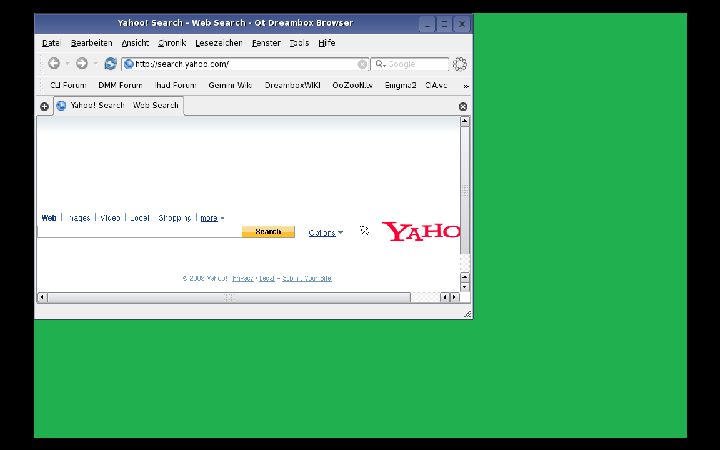Click the search engine magnifier icon
Viewport: 720px width, 450px height.
(379, 64)
